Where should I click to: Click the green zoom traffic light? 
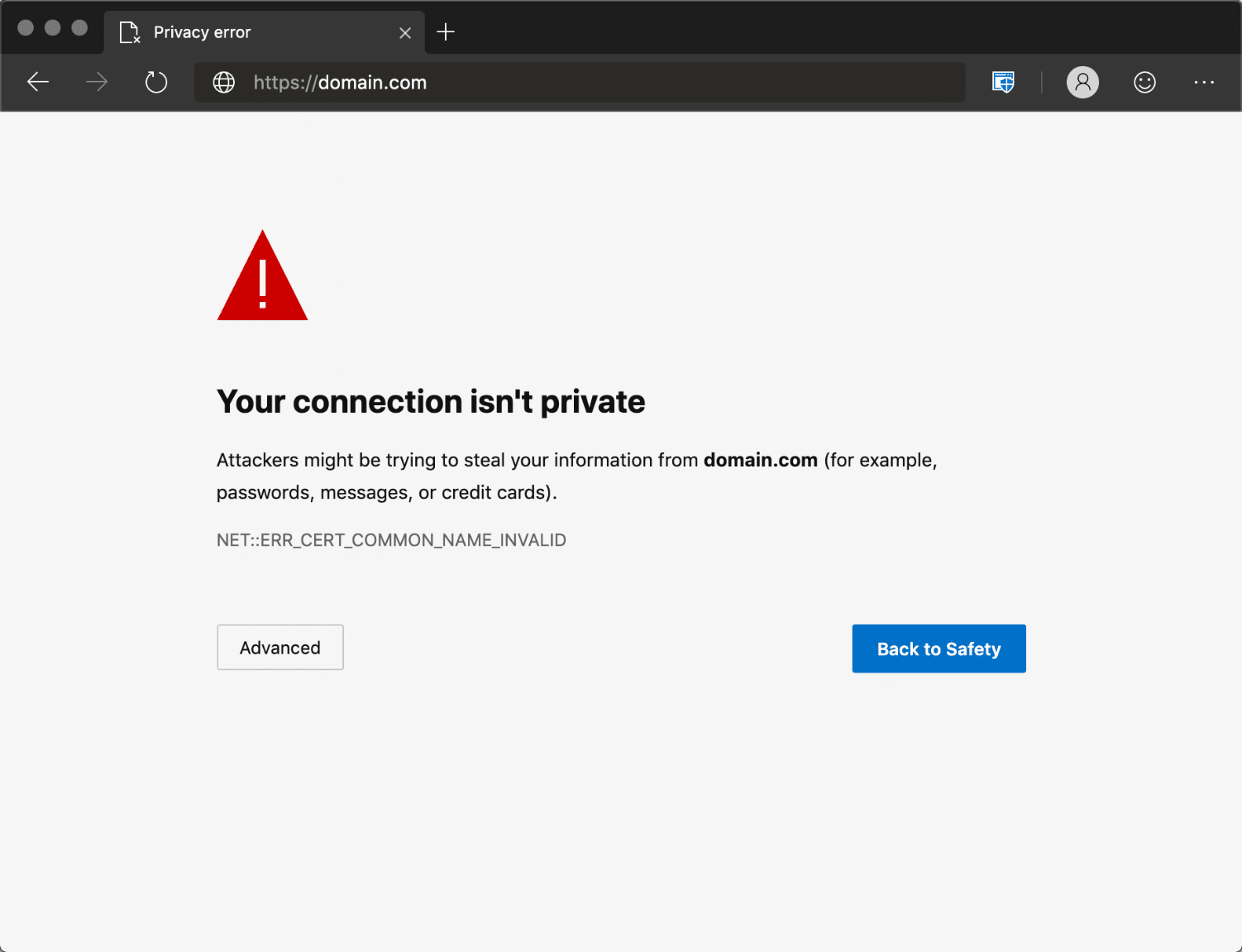(79, 27)
